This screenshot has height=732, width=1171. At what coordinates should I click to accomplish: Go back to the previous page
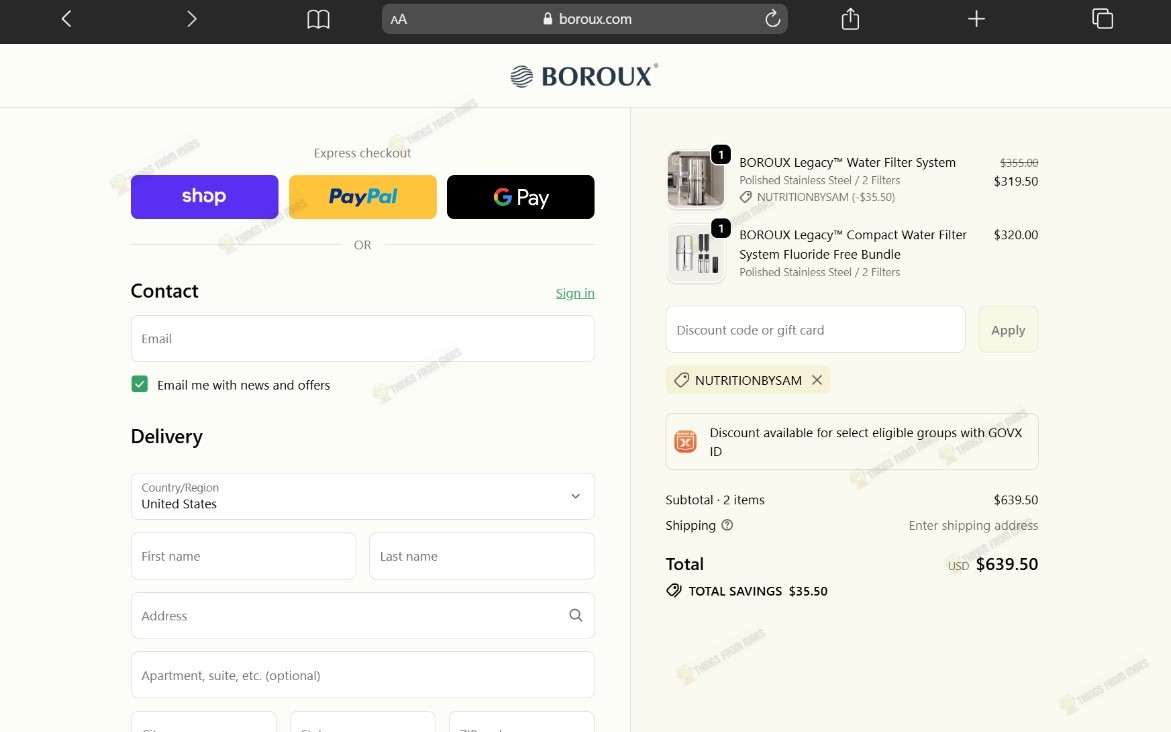(66, 19)
